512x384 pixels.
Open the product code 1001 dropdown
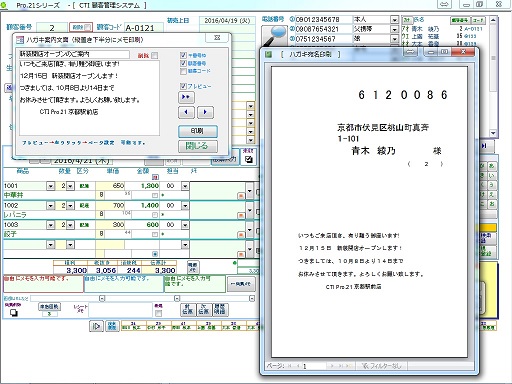coord(50,186)
